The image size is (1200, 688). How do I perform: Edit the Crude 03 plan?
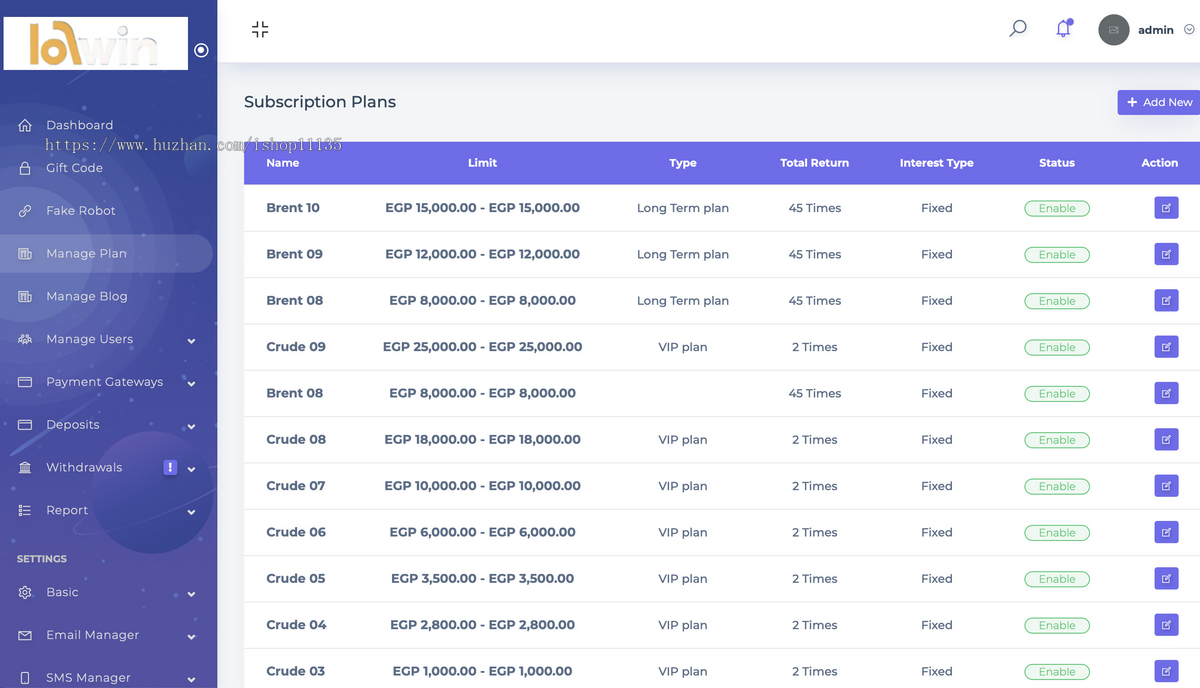click(x=1166, y=671)
